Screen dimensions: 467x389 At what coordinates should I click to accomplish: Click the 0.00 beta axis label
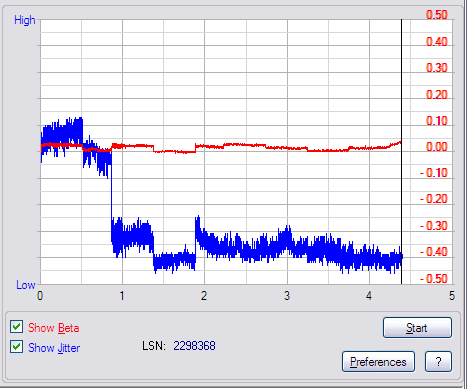point(436,147)
